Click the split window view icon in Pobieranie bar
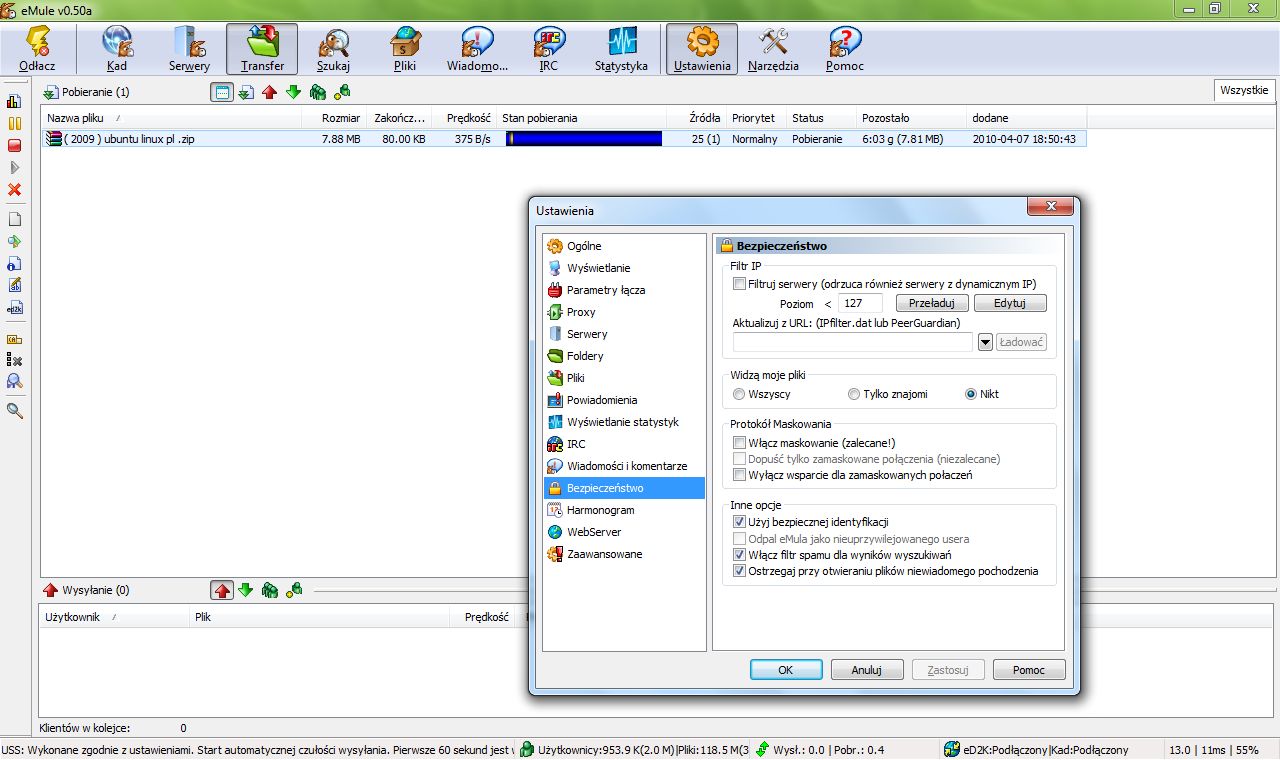This screenshot has width=1280, height=760. pyautogui.click(x=222, y=92)
